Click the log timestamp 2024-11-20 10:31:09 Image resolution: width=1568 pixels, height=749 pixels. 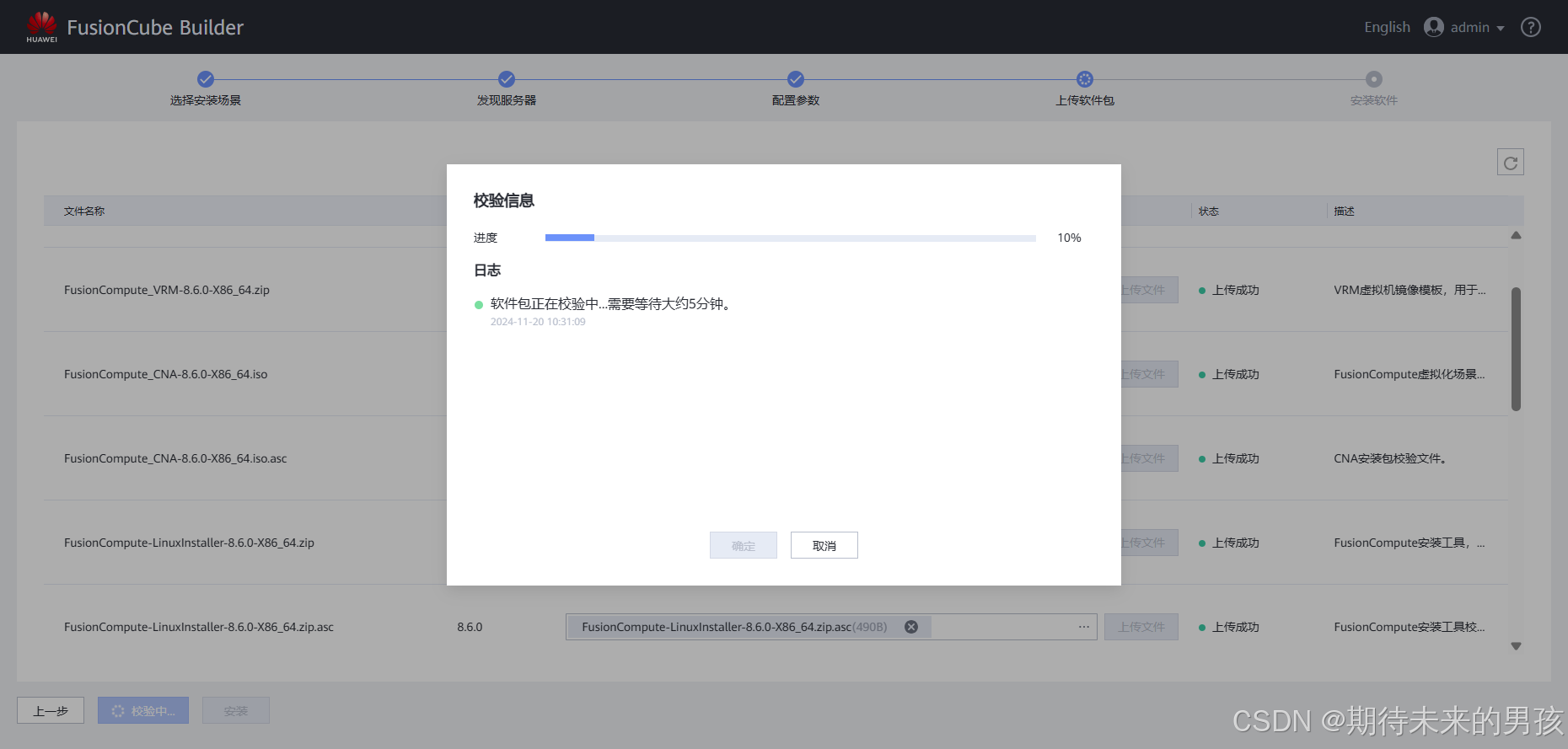coord(538,322)
